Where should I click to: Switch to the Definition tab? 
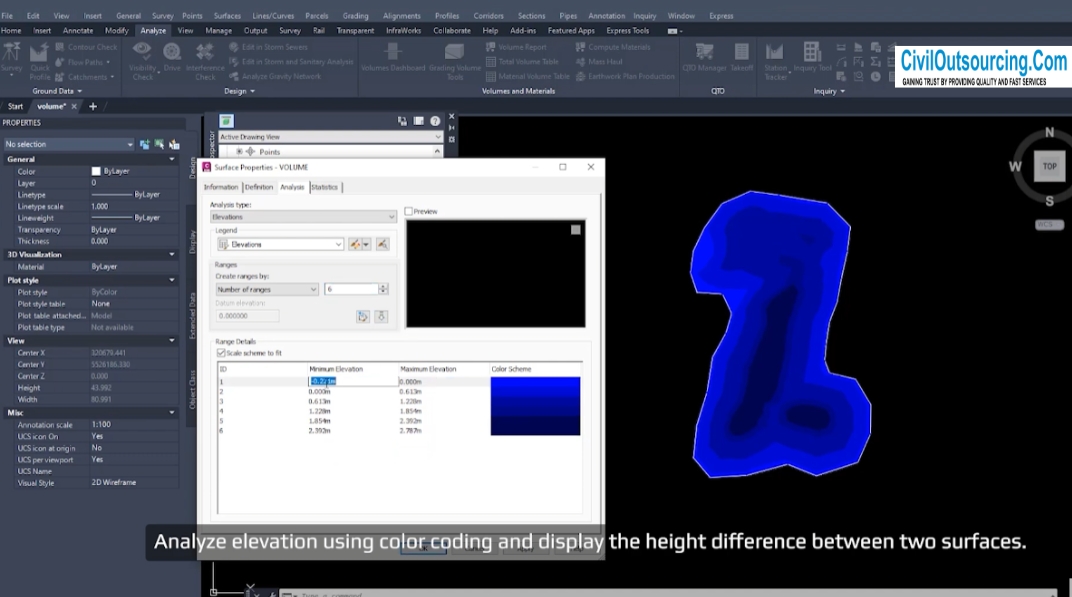[x=258, y=187]
